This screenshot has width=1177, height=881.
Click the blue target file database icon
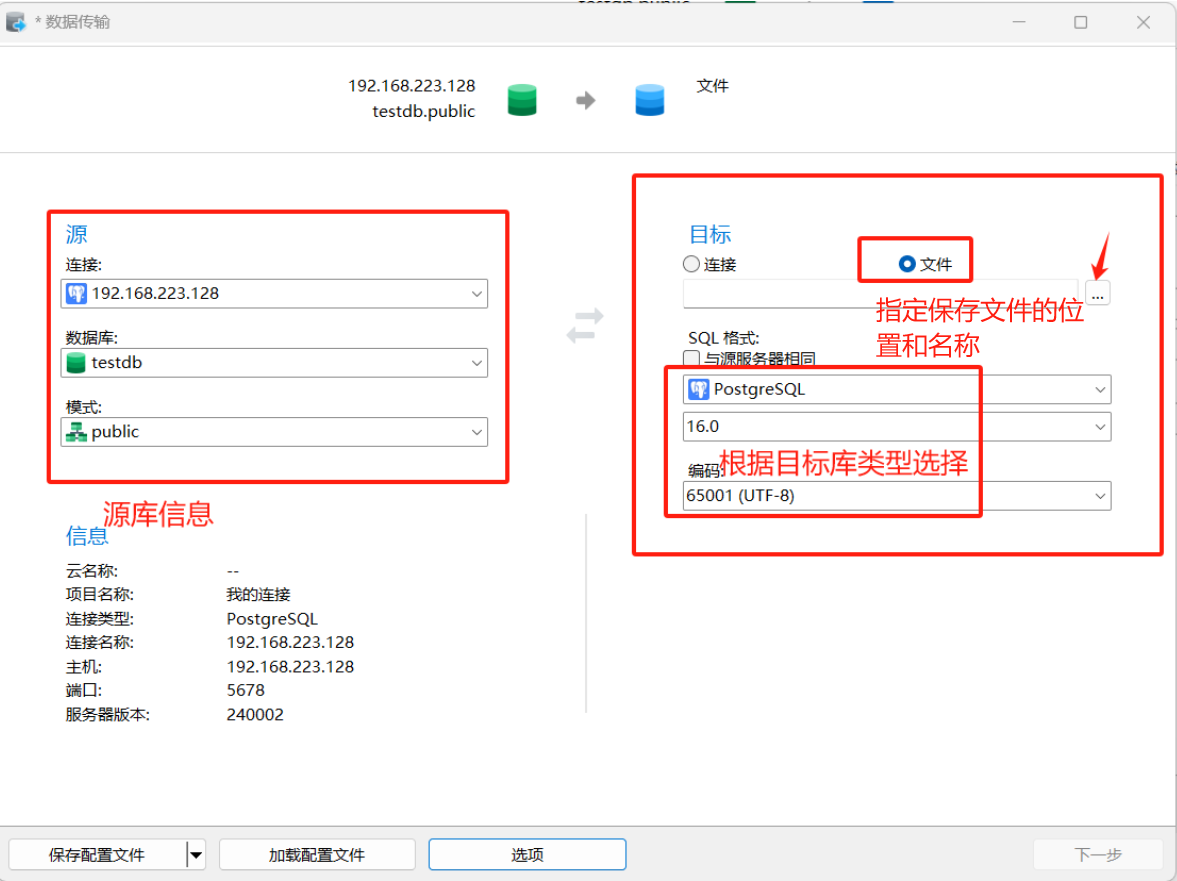click(650, 100)
